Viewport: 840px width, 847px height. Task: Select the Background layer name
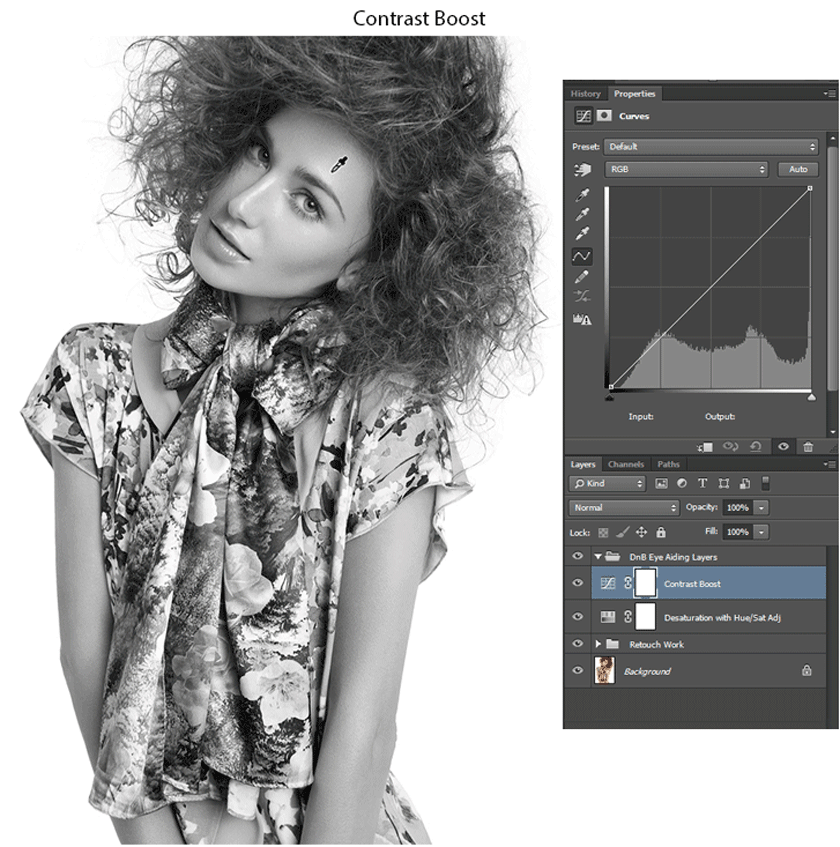point(647,671)
